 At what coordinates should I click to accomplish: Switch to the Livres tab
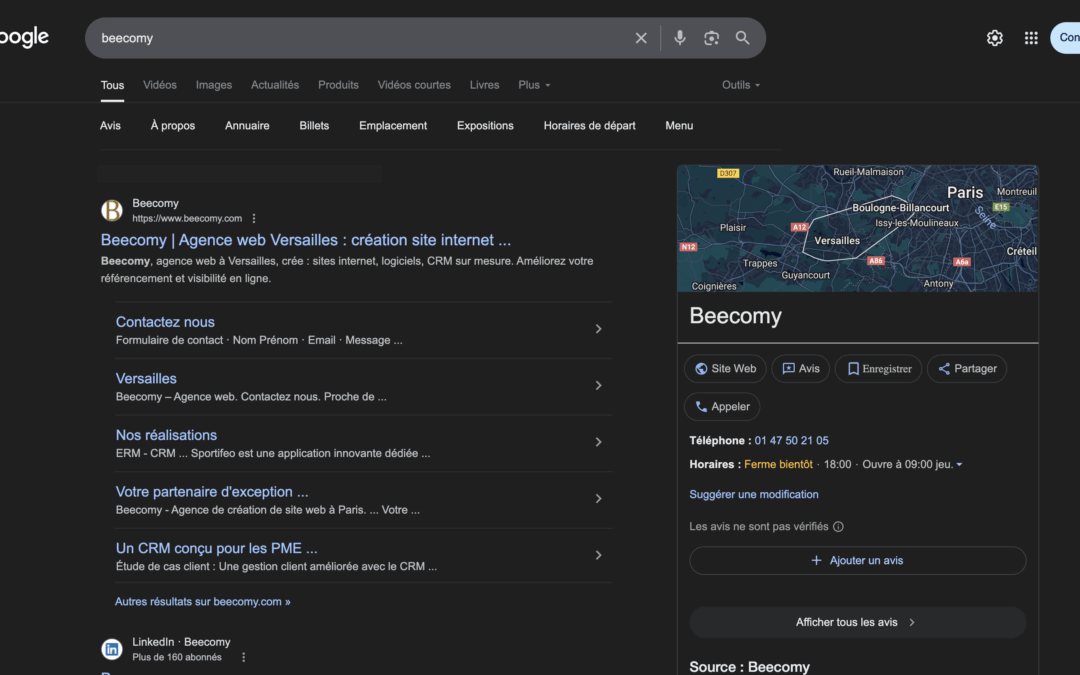[x=484, y=85]
